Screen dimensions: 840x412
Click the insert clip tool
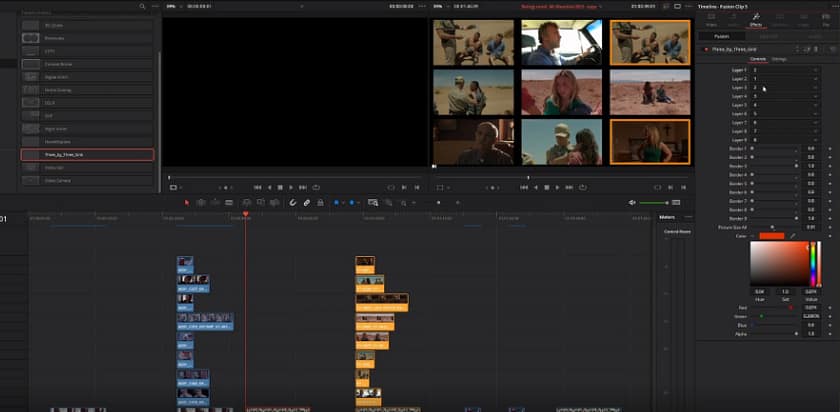tap(246, 203)
